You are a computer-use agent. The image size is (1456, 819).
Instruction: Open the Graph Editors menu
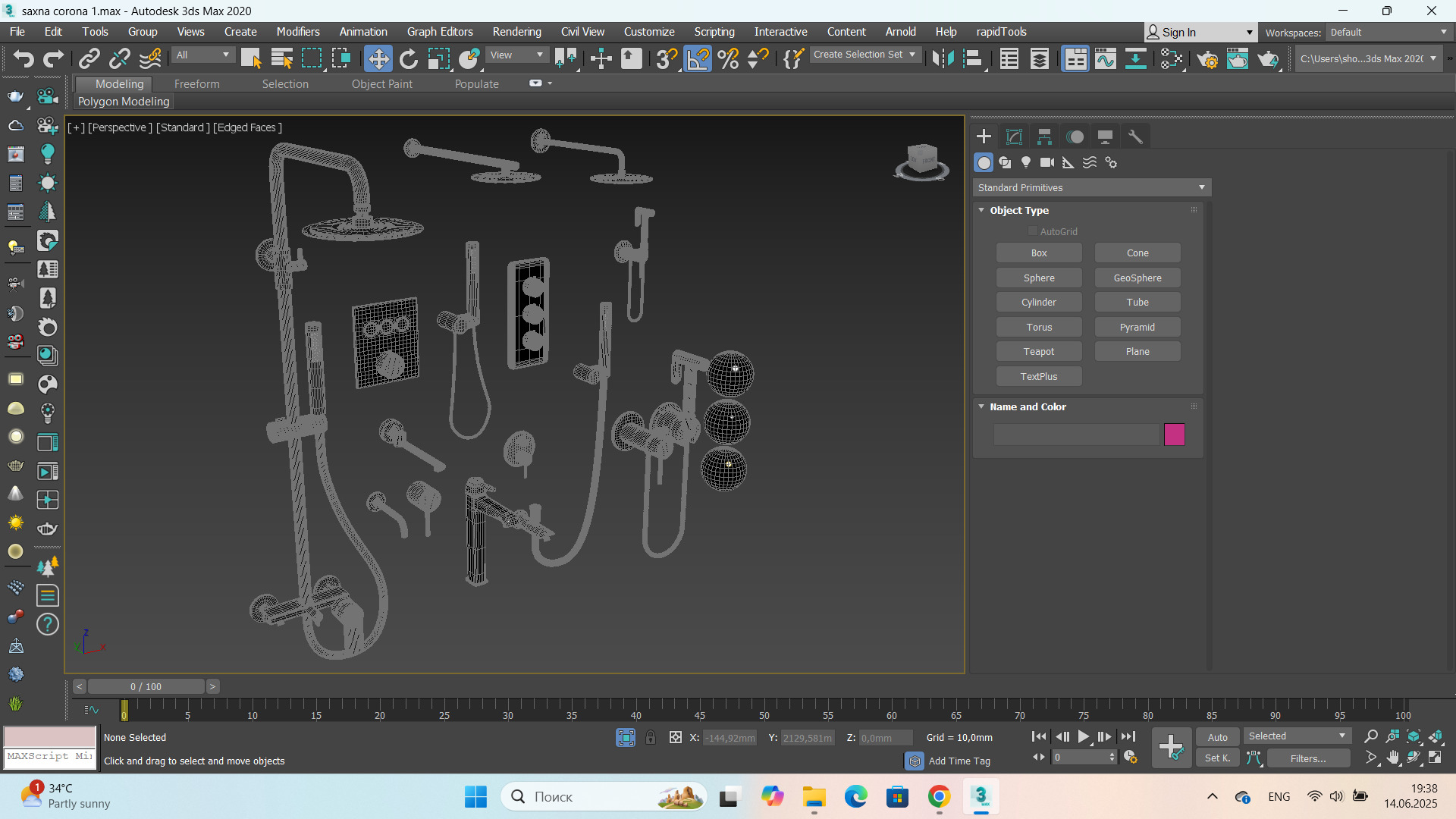click(440, 32)
